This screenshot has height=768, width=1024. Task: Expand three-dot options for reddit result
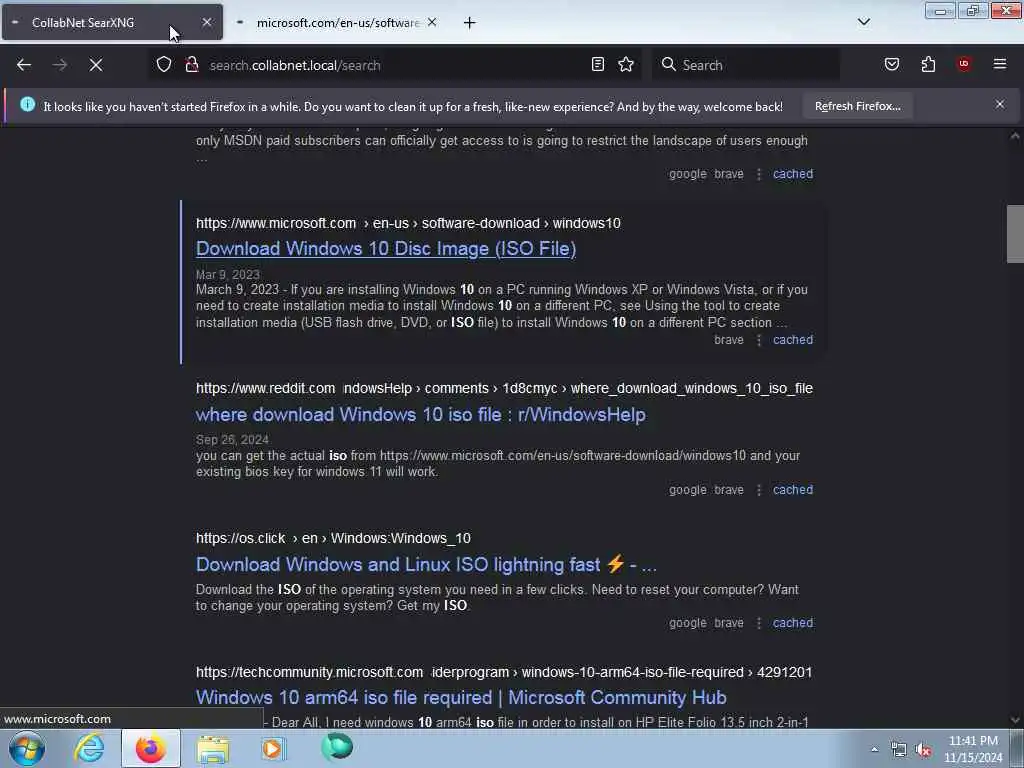point(758,490)
